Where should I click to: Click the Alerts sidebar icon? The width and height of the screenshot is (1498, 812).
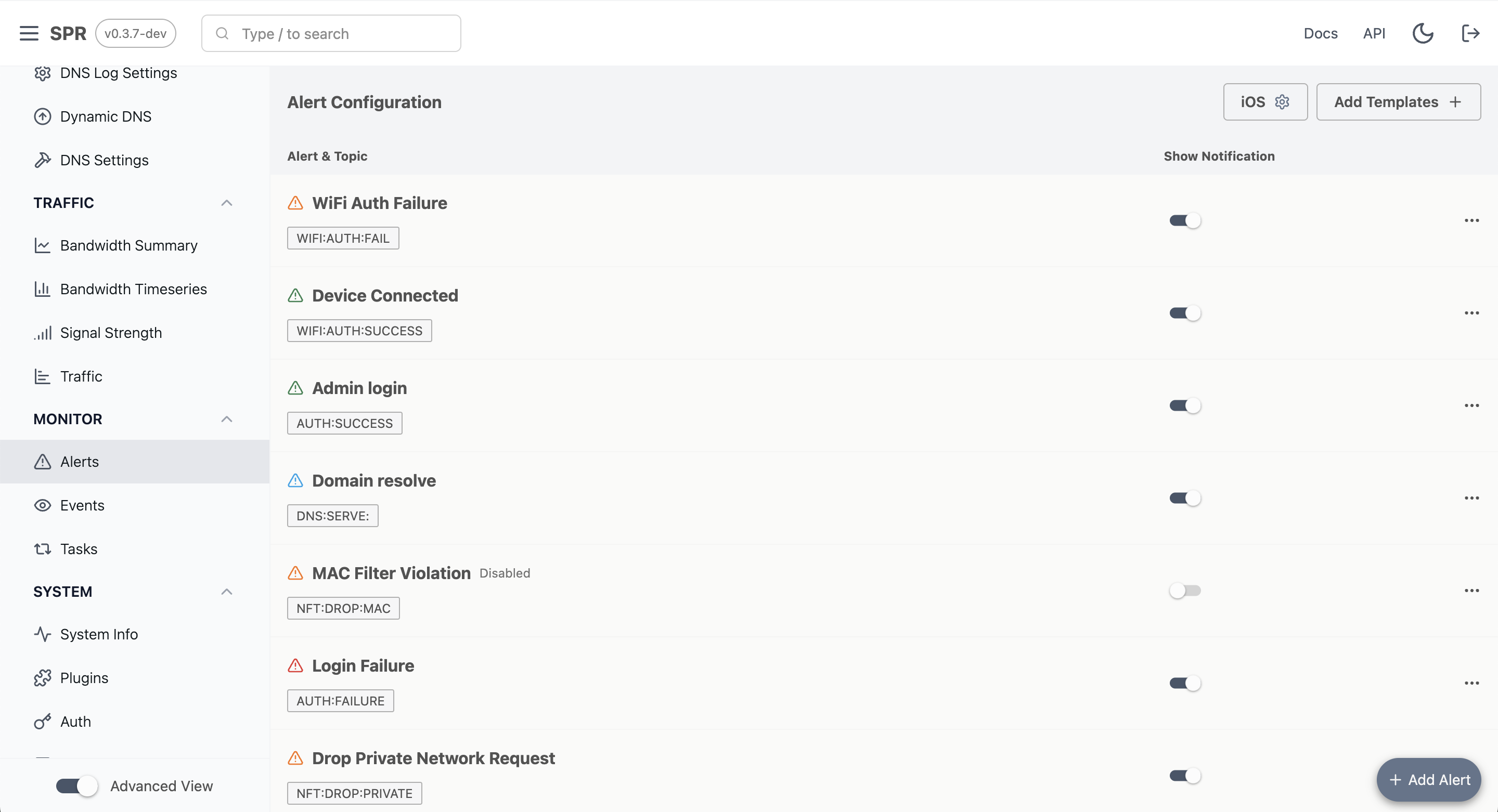pyautogui.click(x=42, y=461)
